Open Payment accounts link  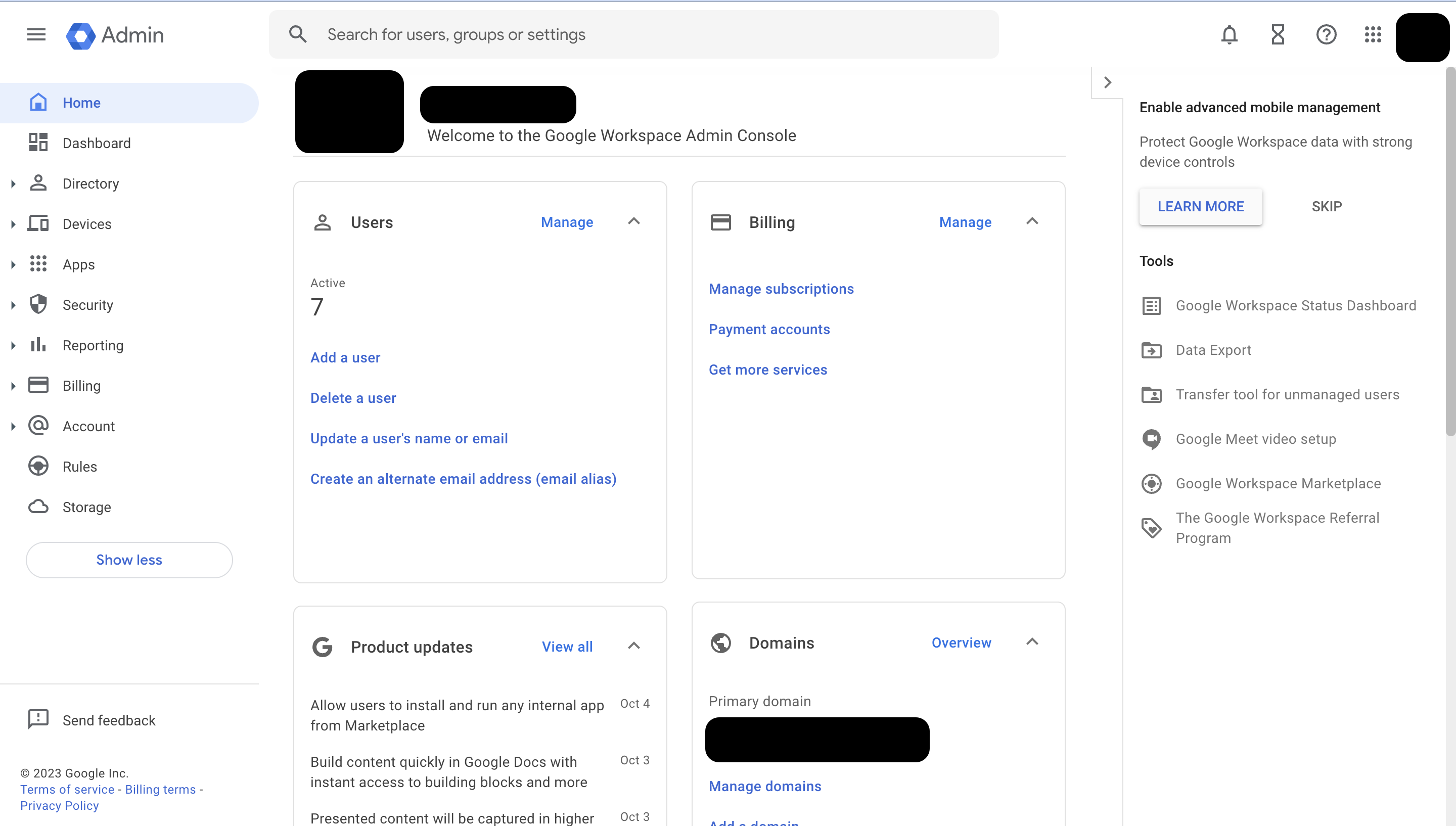[x=769, y=329]
